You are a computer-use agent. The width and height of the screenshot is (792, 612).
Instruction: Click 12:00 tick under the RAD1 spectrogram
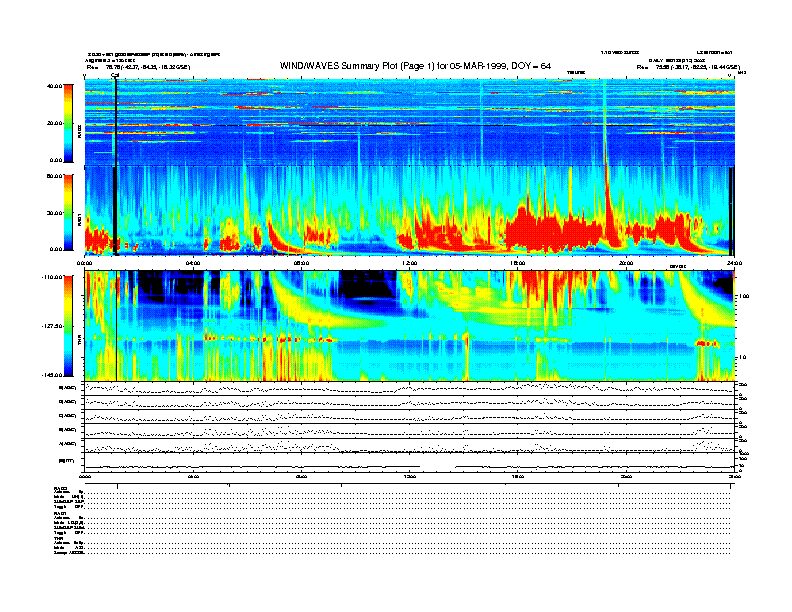pos(410,263)
